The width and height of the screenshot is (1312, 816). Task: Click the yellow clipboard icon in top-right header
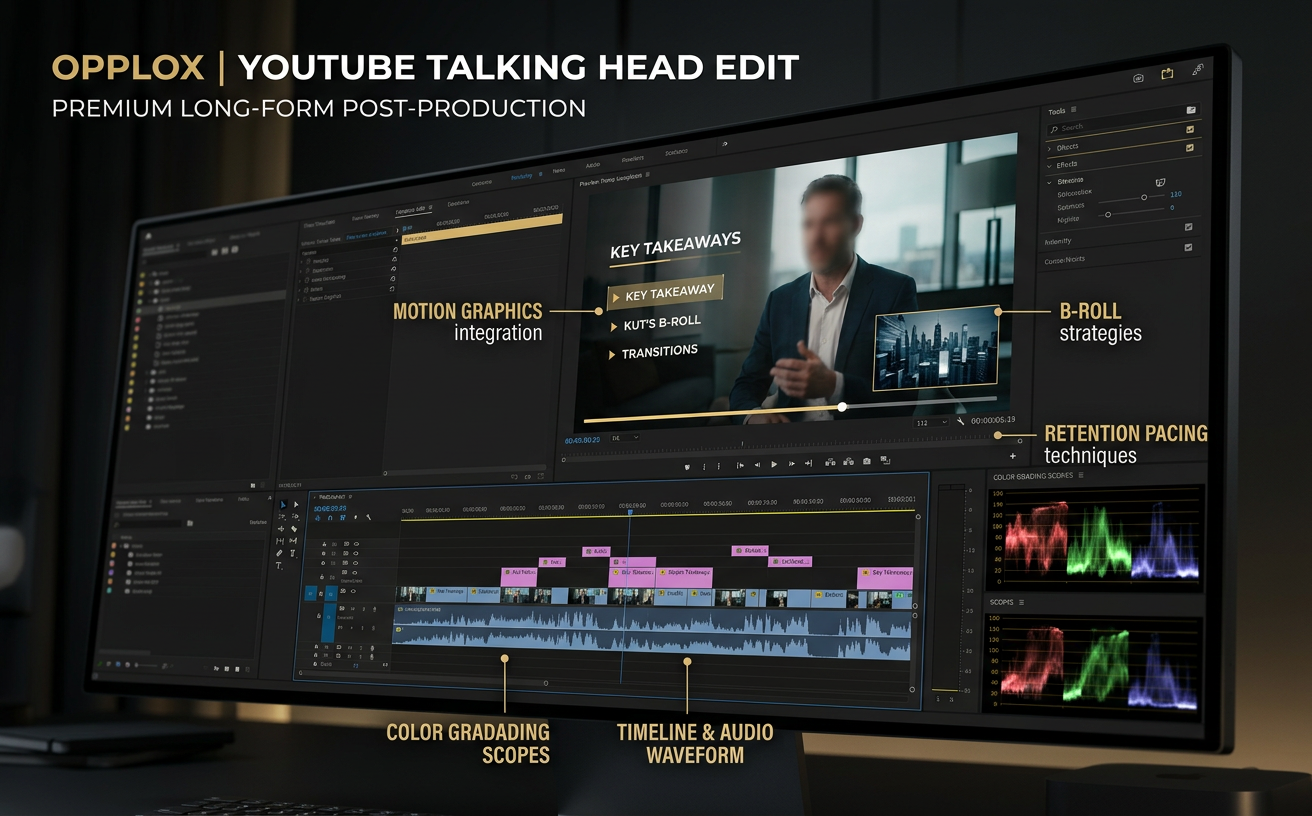click(x=1167, y=74)
